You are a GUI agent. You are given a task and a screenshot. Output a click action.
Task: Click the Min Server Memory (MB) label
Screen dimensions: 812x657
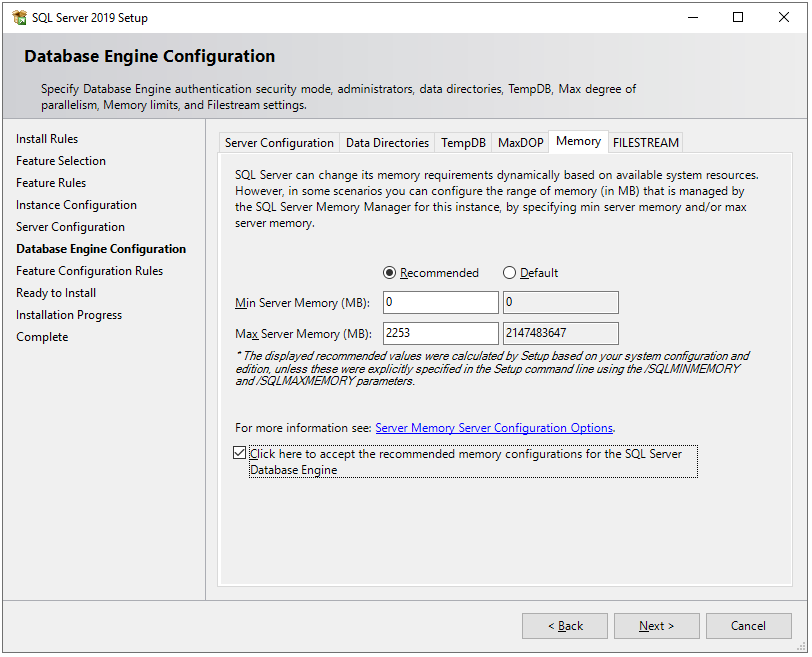(302, 303)
